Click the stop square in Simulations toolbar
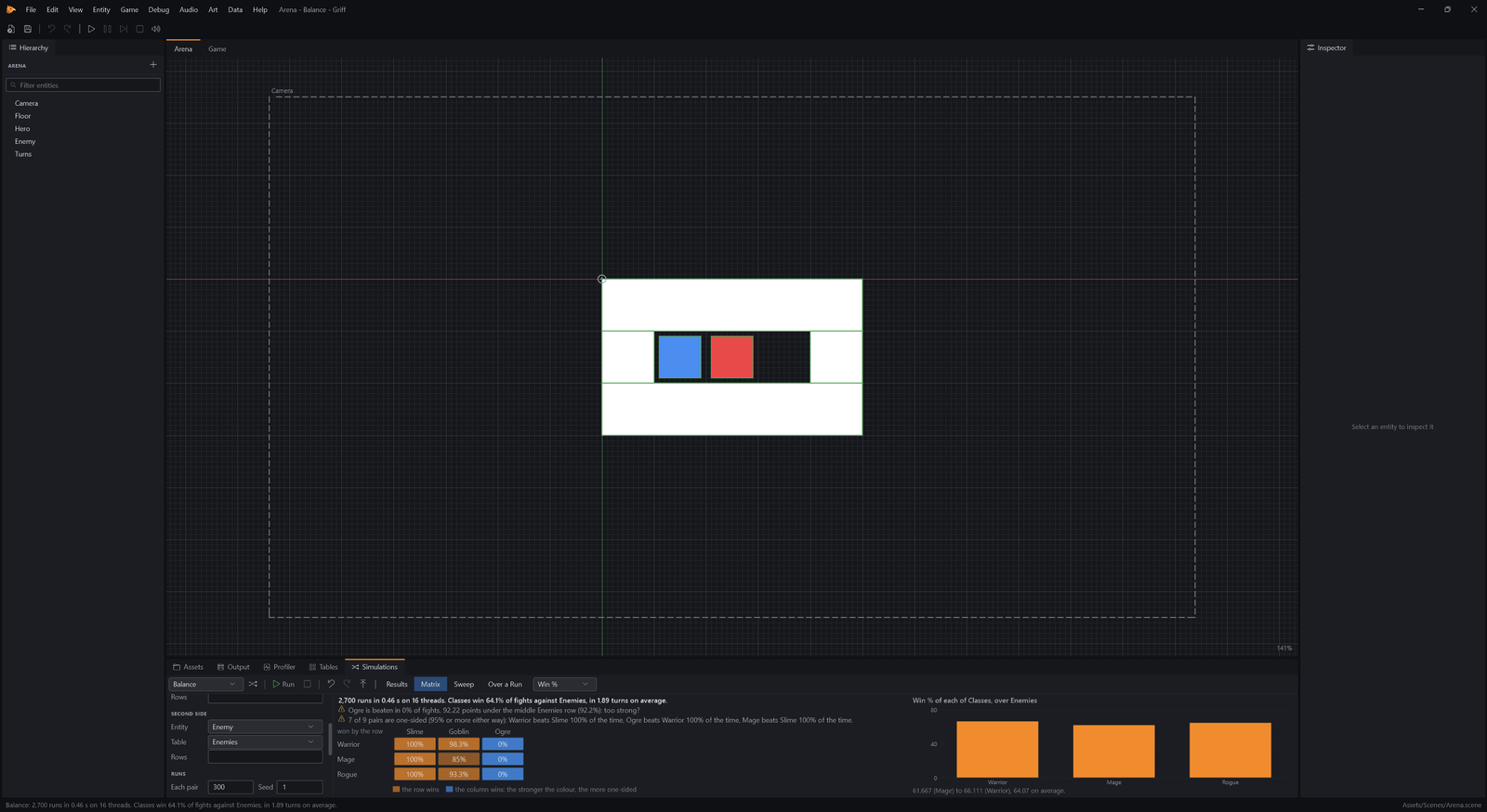The width and height of the screenshot is (1487, 812). pyautogui.click(x=308, y=684)
